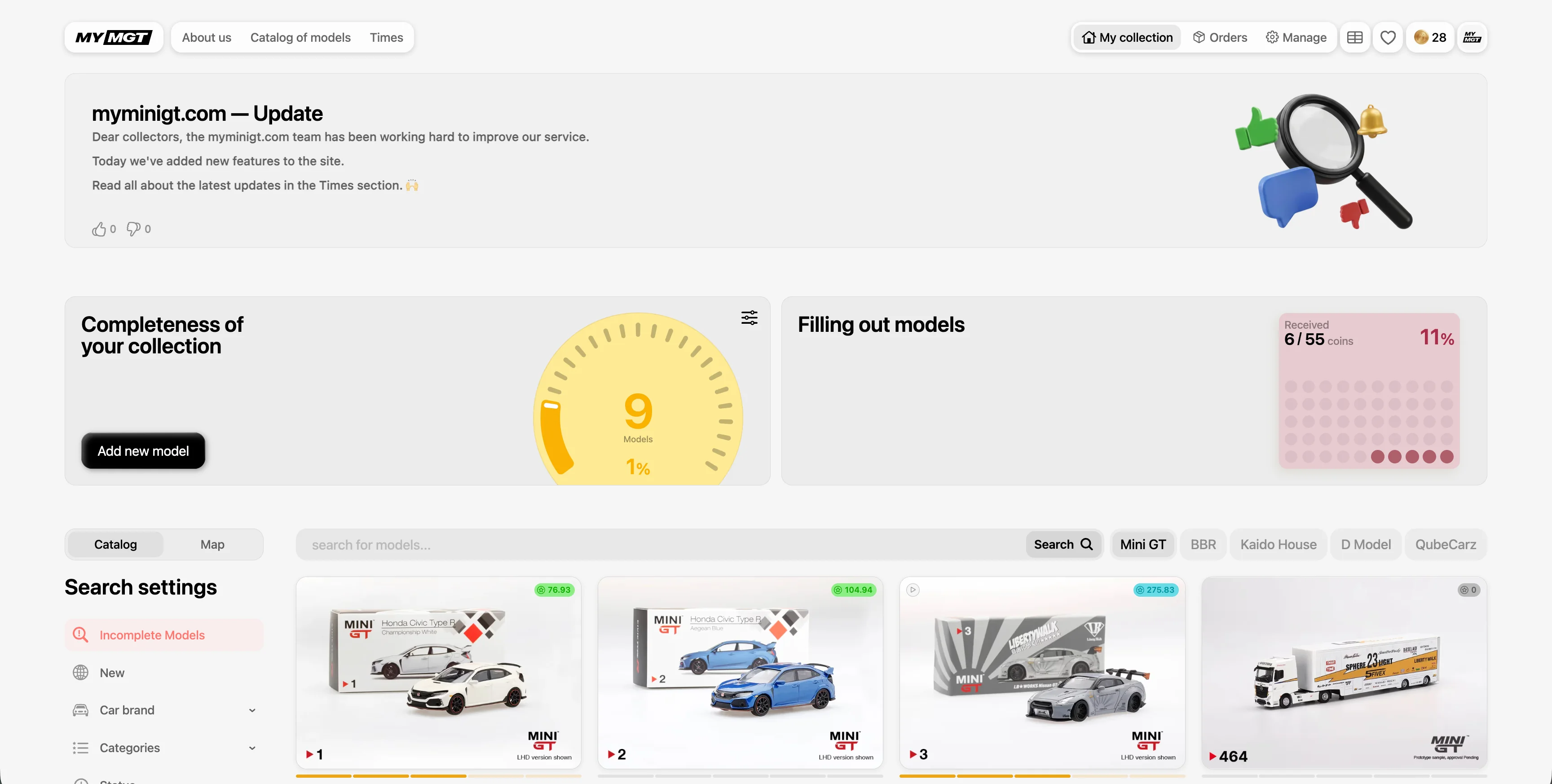Click the globe icon next to New

tap(80, 673)
